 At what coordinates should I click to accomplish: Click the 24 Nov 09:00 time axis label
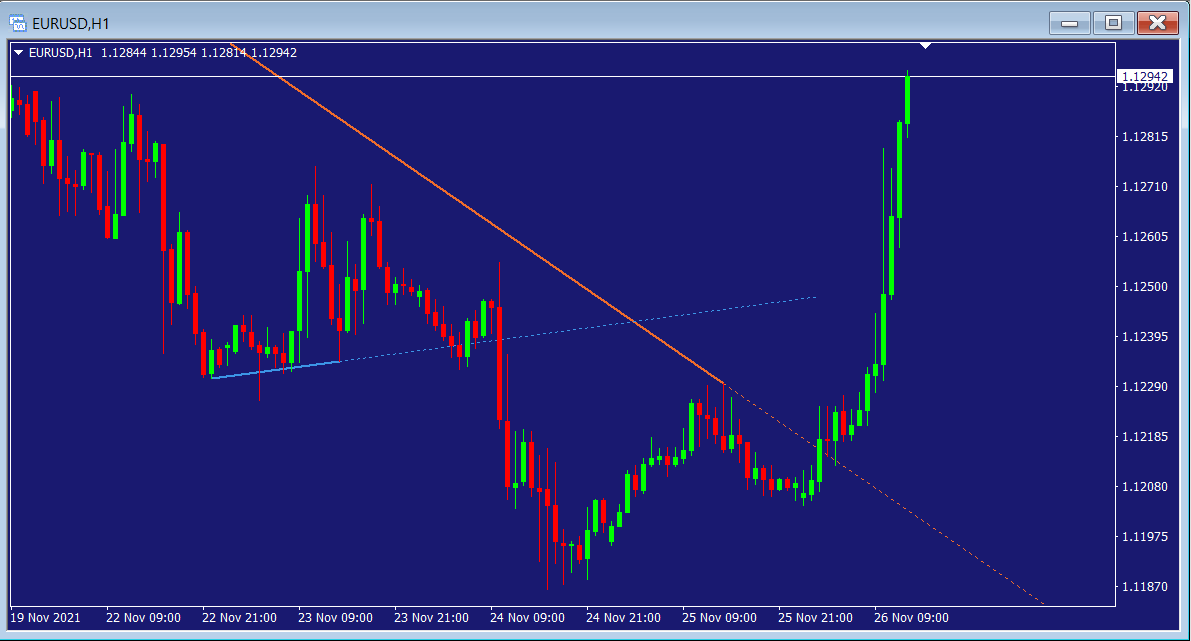(527, 617)
